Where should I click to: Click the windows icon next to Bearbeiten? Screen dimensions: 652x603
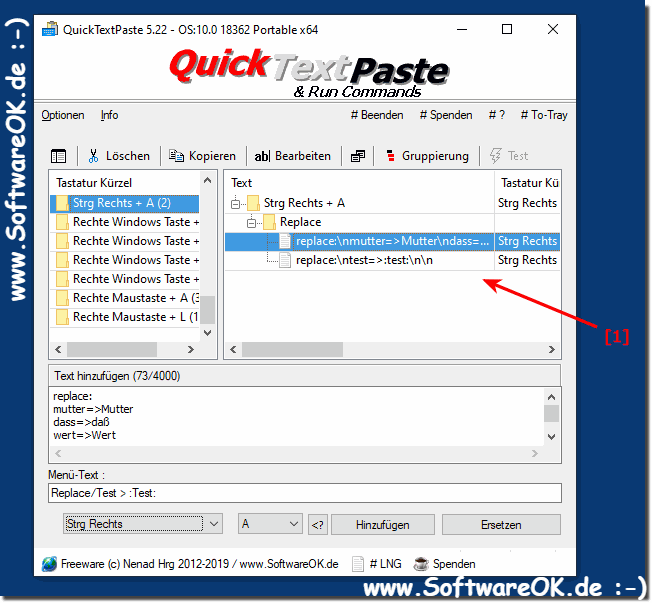tap(358, 156)
